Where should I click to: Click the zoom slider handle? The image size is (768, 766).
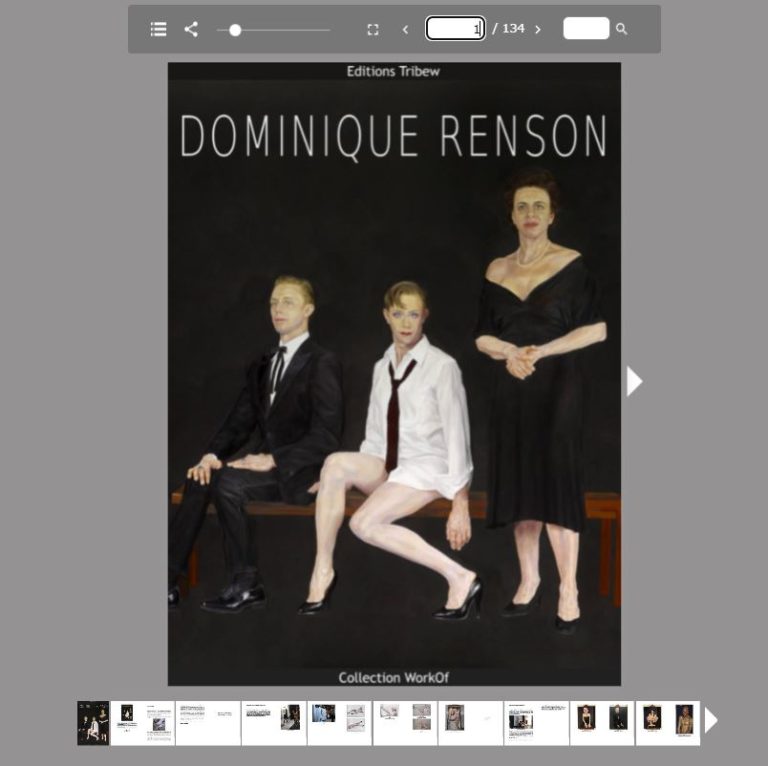pos(235,30)
